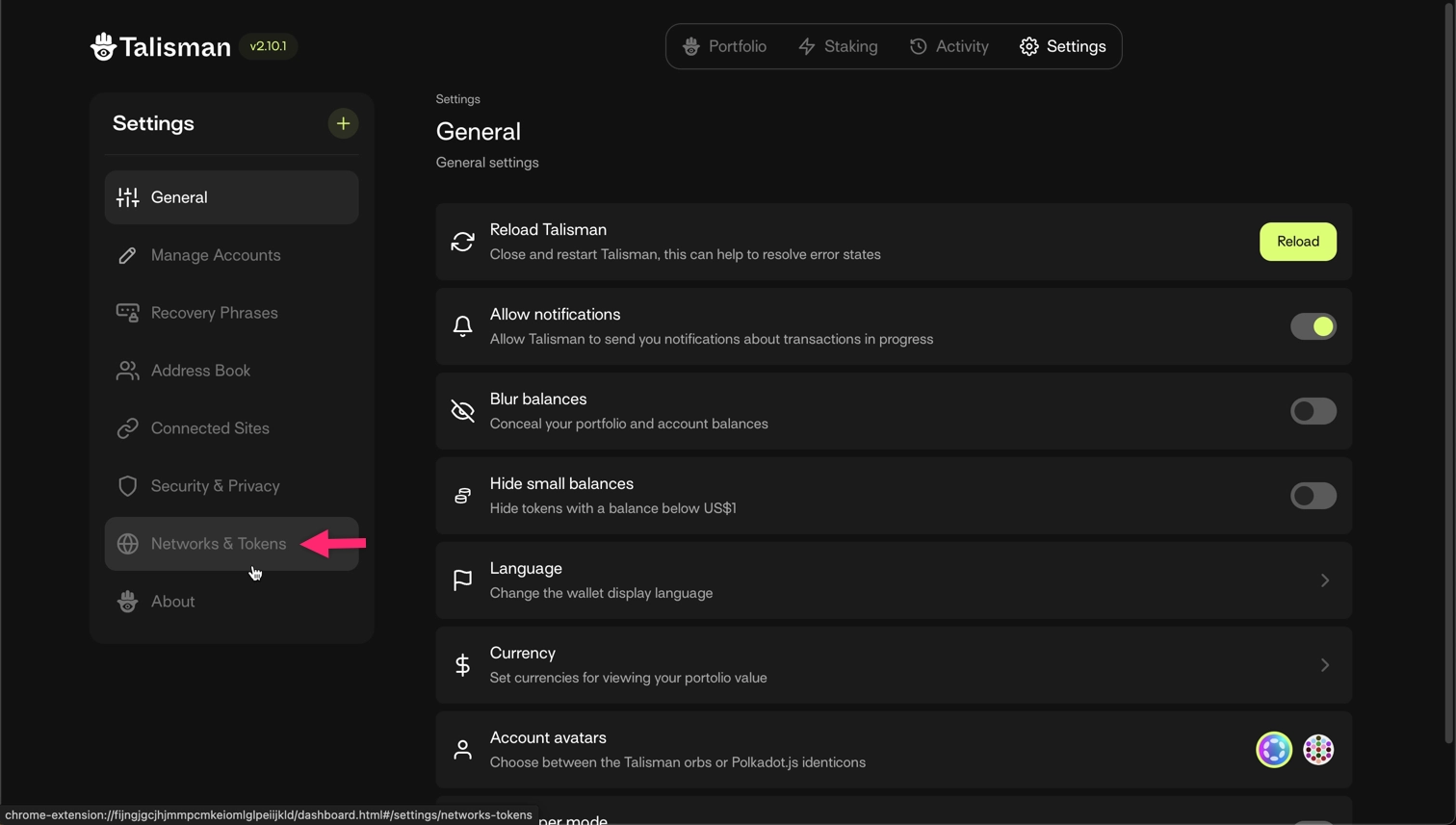Image resolution: width=1456 pixels, height=825 pixels.
Task: Click the Currency settings row title
Action: point(523,654)
